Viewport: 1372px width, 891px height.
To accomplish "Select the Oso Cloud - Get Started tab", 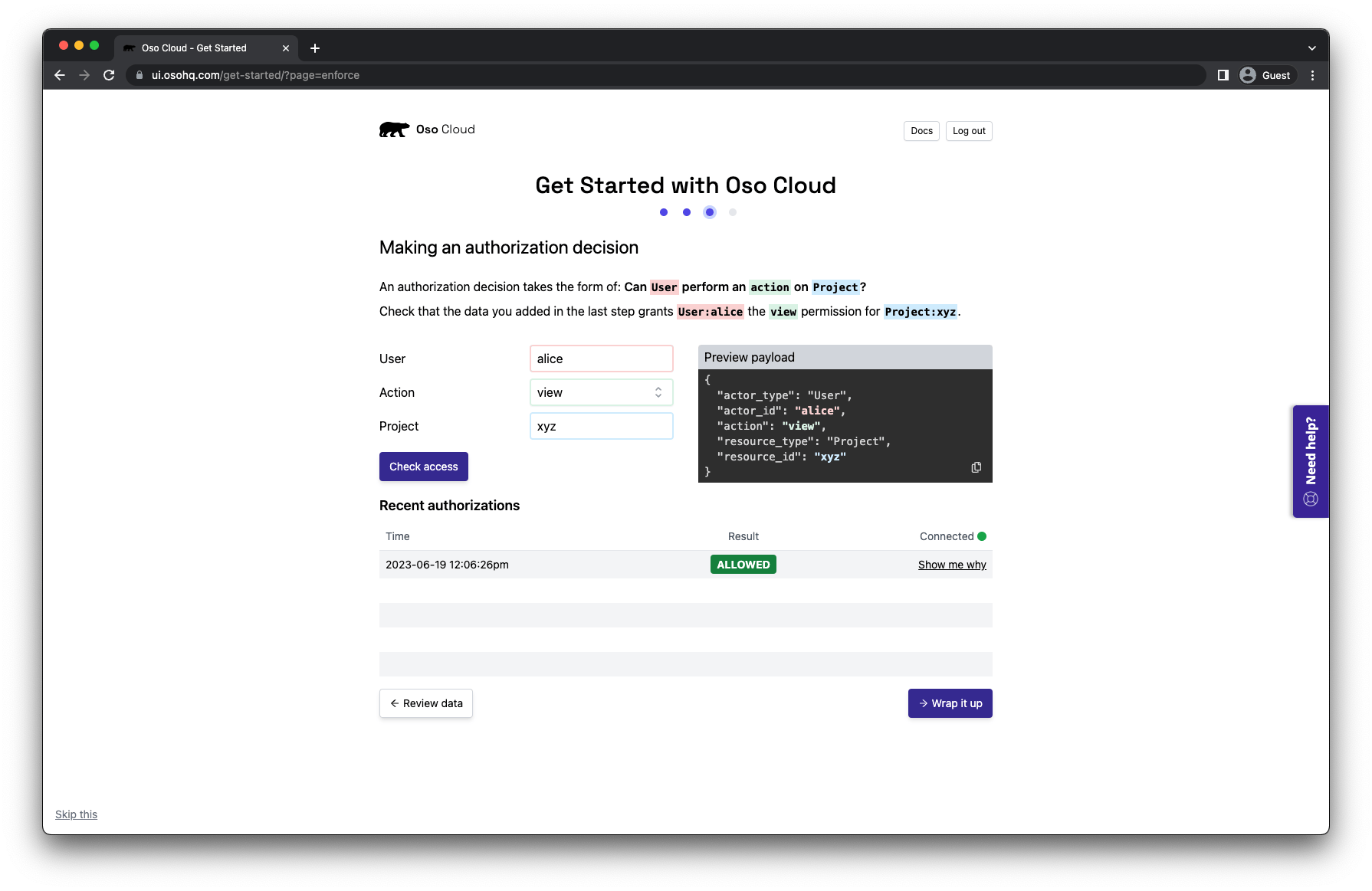I will tap(207, 48).
